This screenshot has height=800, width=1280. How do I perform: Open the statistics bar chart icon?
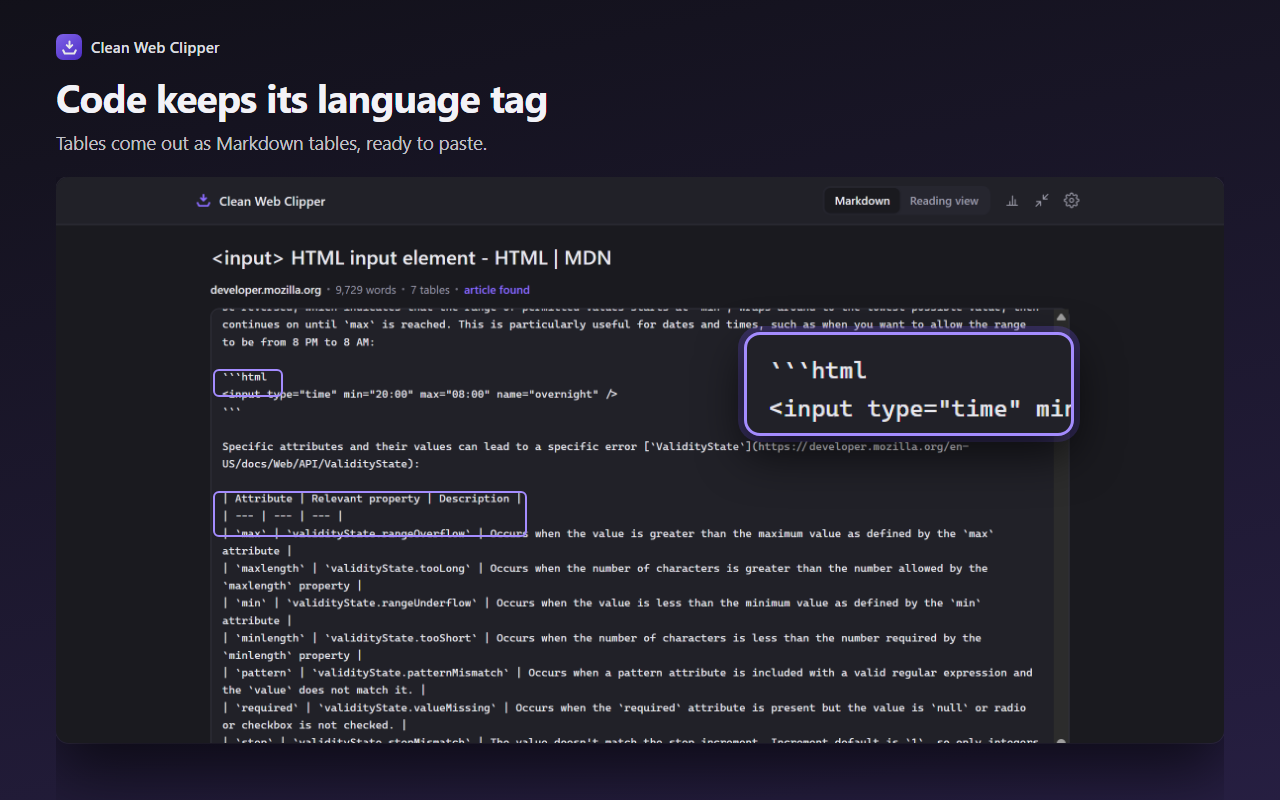point(1012,201)
